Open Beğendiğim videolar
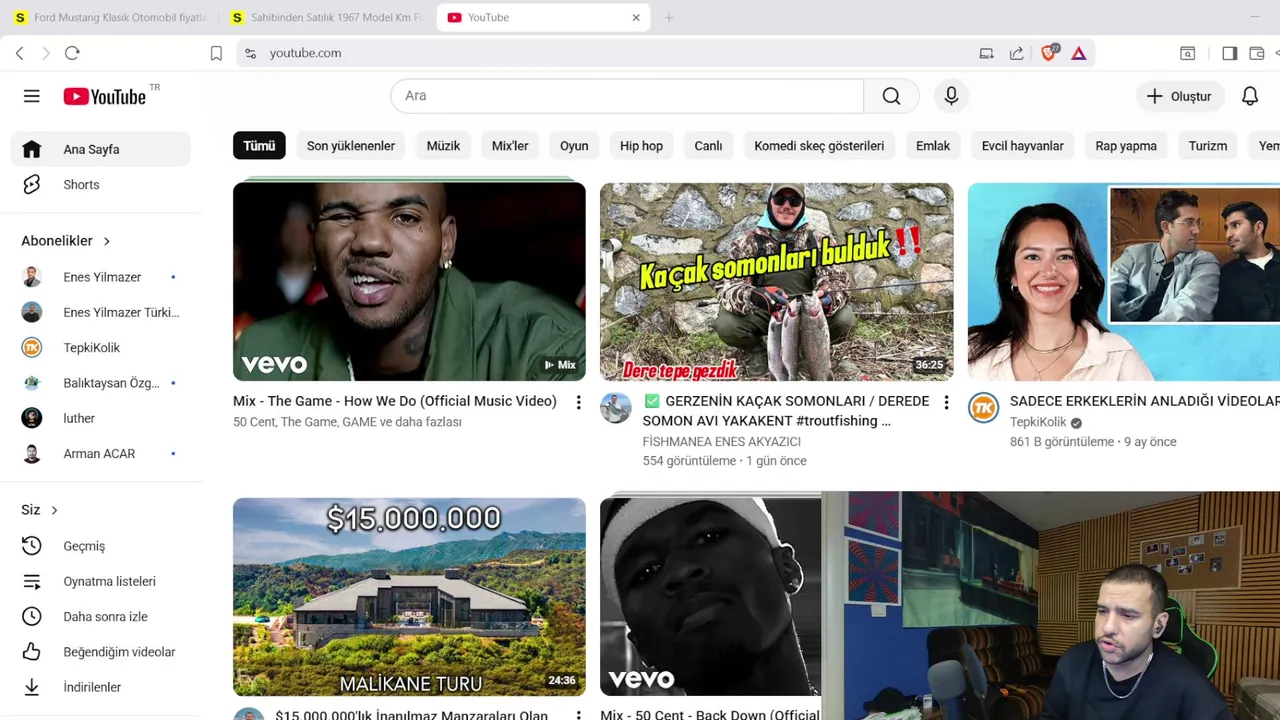The height and width of the screenshot is (720, 1280). [100, 652]
